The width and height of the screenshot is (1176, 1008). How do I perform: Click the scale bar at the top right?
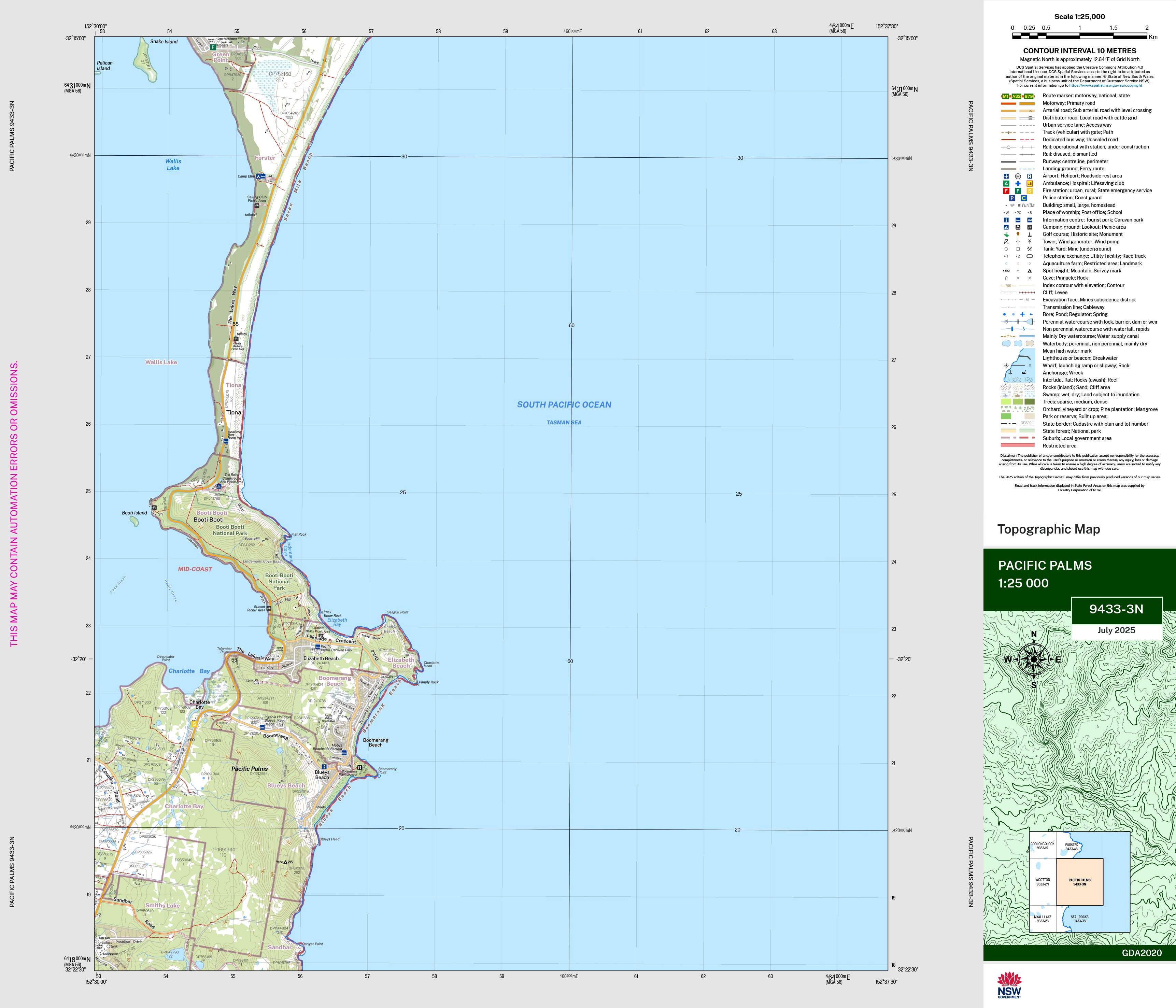pos(1079,36)
